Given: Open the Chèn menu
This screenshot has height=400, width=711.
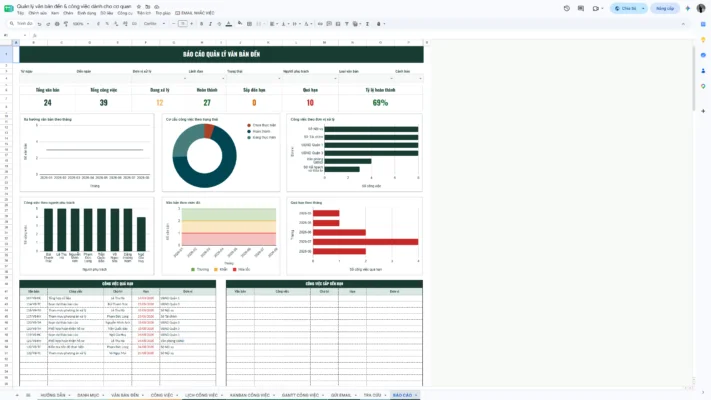Looking at the screenshot, I should [x=68, y=13].
